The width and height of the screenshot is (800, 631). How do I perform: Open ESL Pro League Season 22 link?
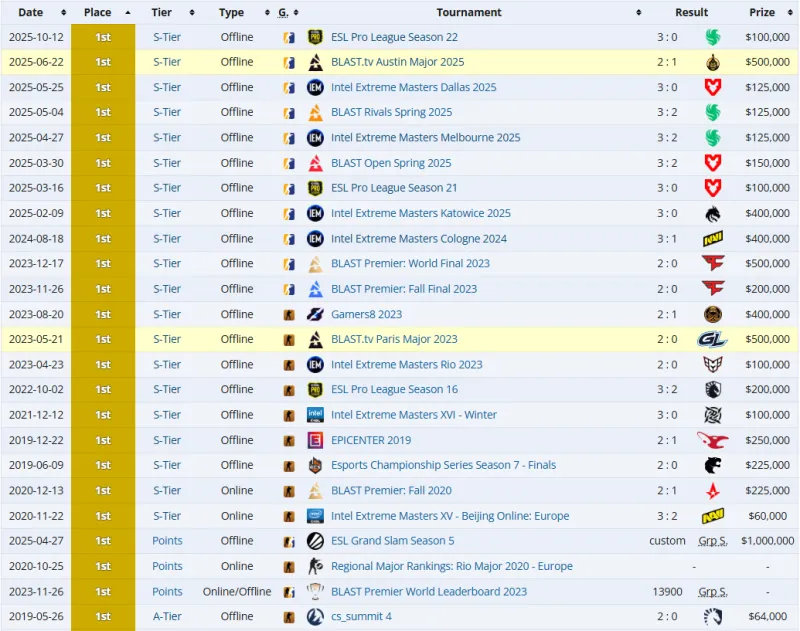click(394, 37)
